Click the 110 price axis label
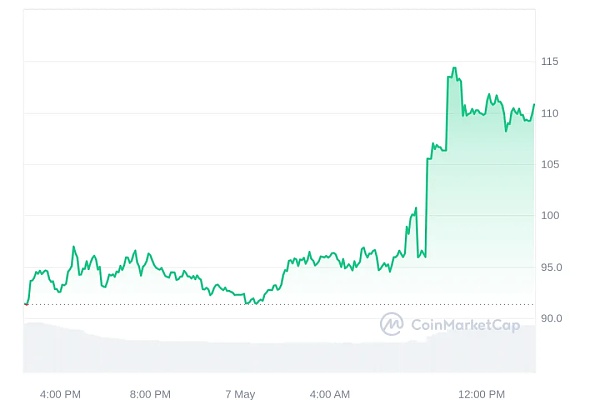The width and height of the screenshot is (600, 400). (550, 113)
